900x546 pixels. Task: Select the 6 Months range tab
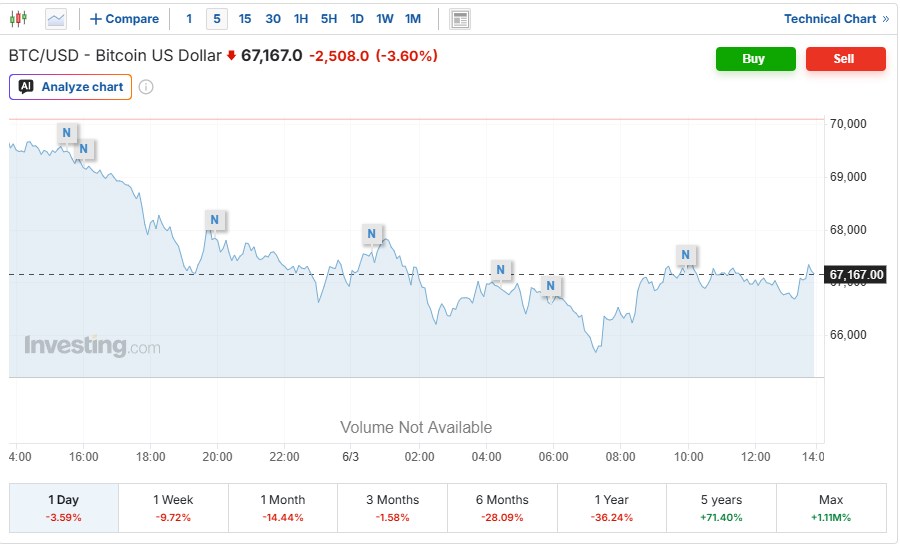(502, 508)
